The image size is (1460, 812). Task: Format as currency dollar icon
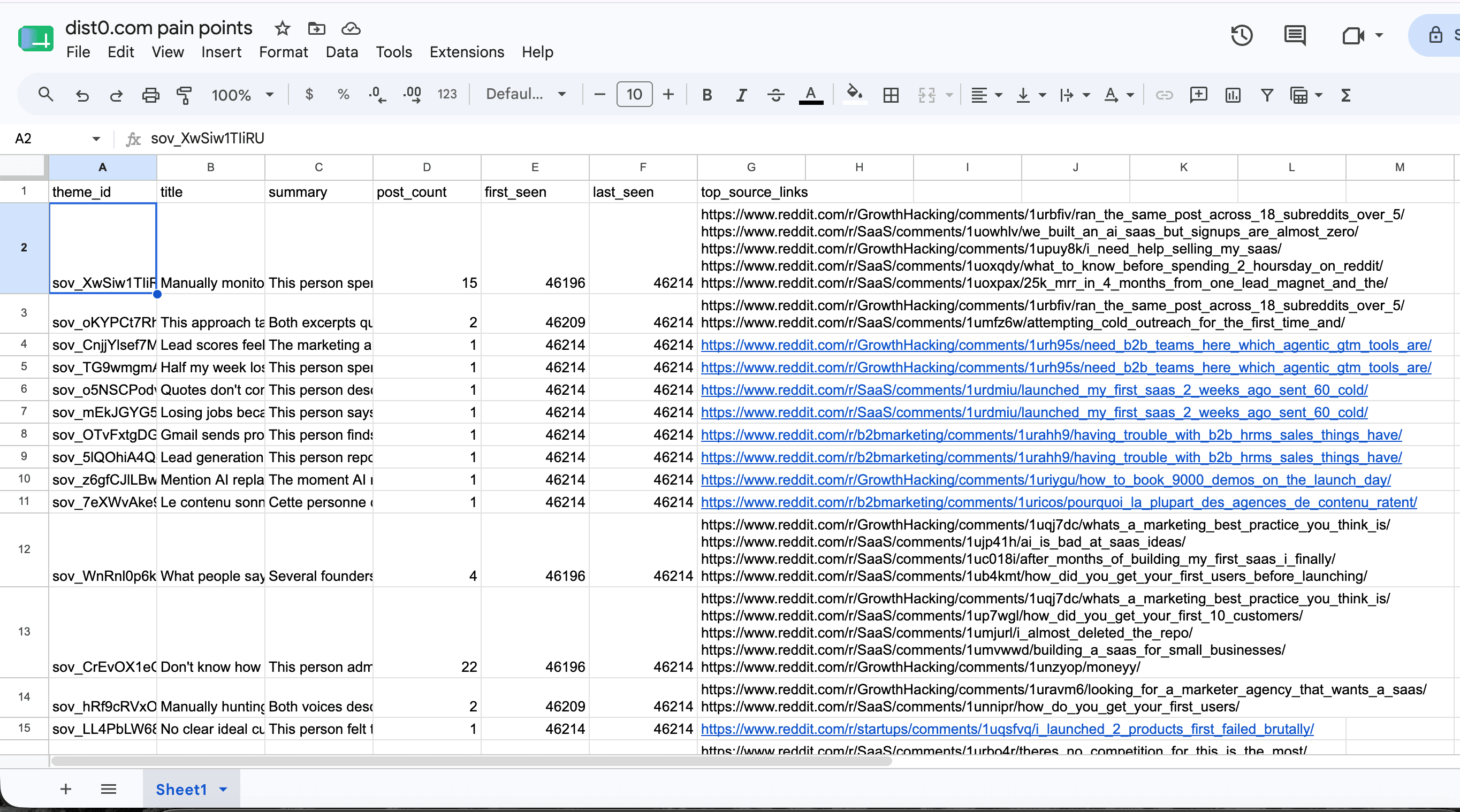pyautogui.click(x=309, y=94)
